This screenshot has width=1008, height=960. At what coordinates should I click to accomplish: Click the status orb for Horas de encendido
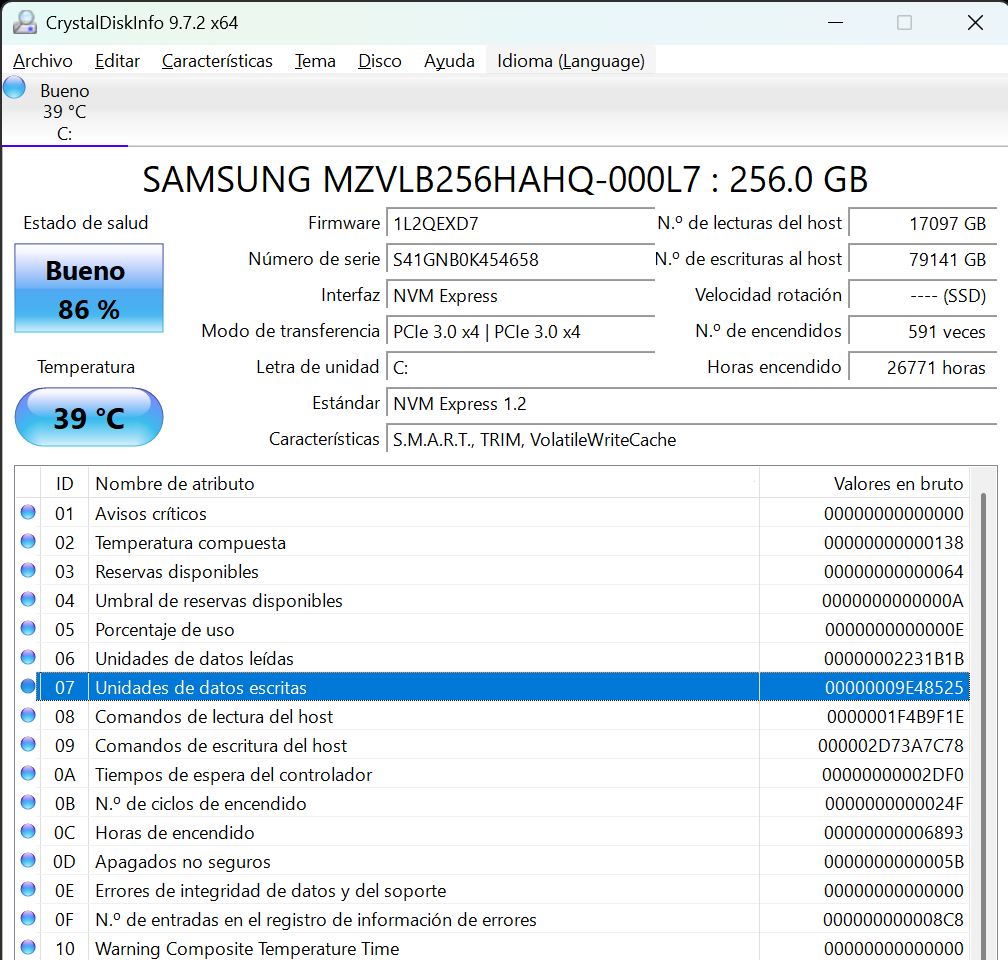tap(28, 831)
